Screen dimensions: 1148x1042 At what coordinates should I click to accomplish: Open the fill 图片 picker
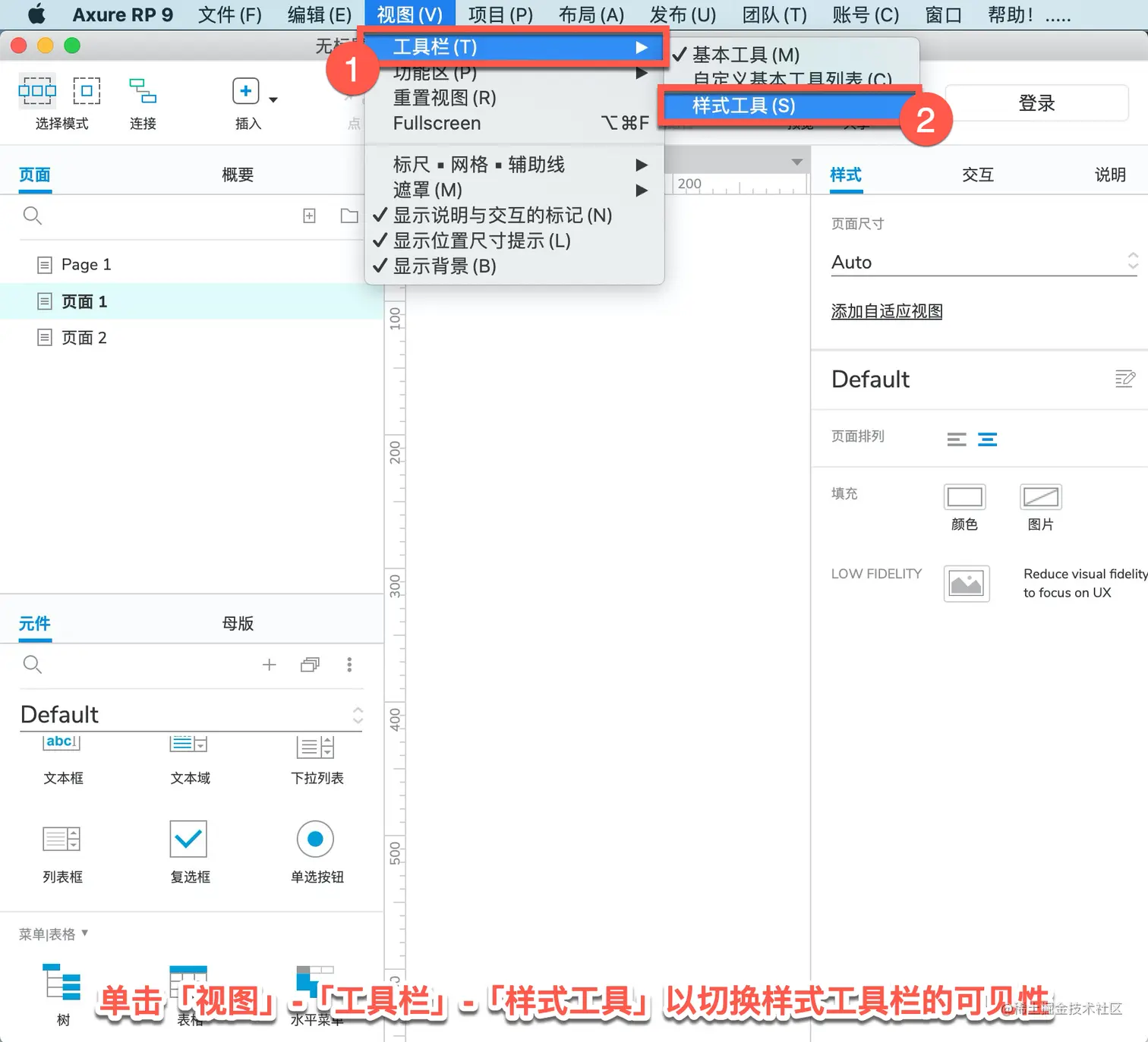coord(1040,497)
